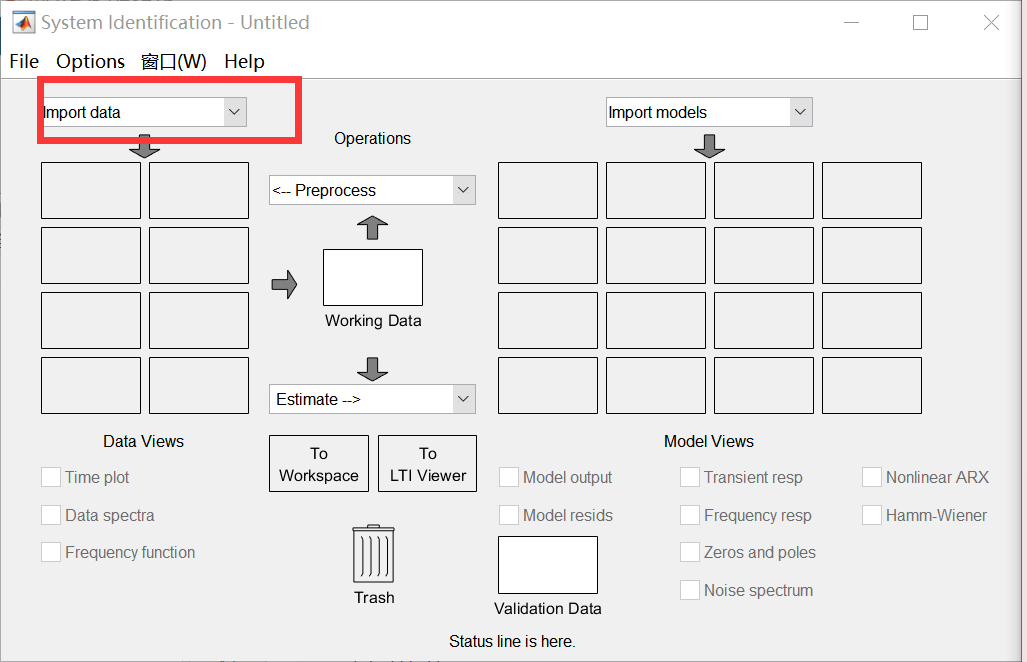1027x662 pixels.
Task: Click the arrow below Import data
Action: [x=145, y=146]
